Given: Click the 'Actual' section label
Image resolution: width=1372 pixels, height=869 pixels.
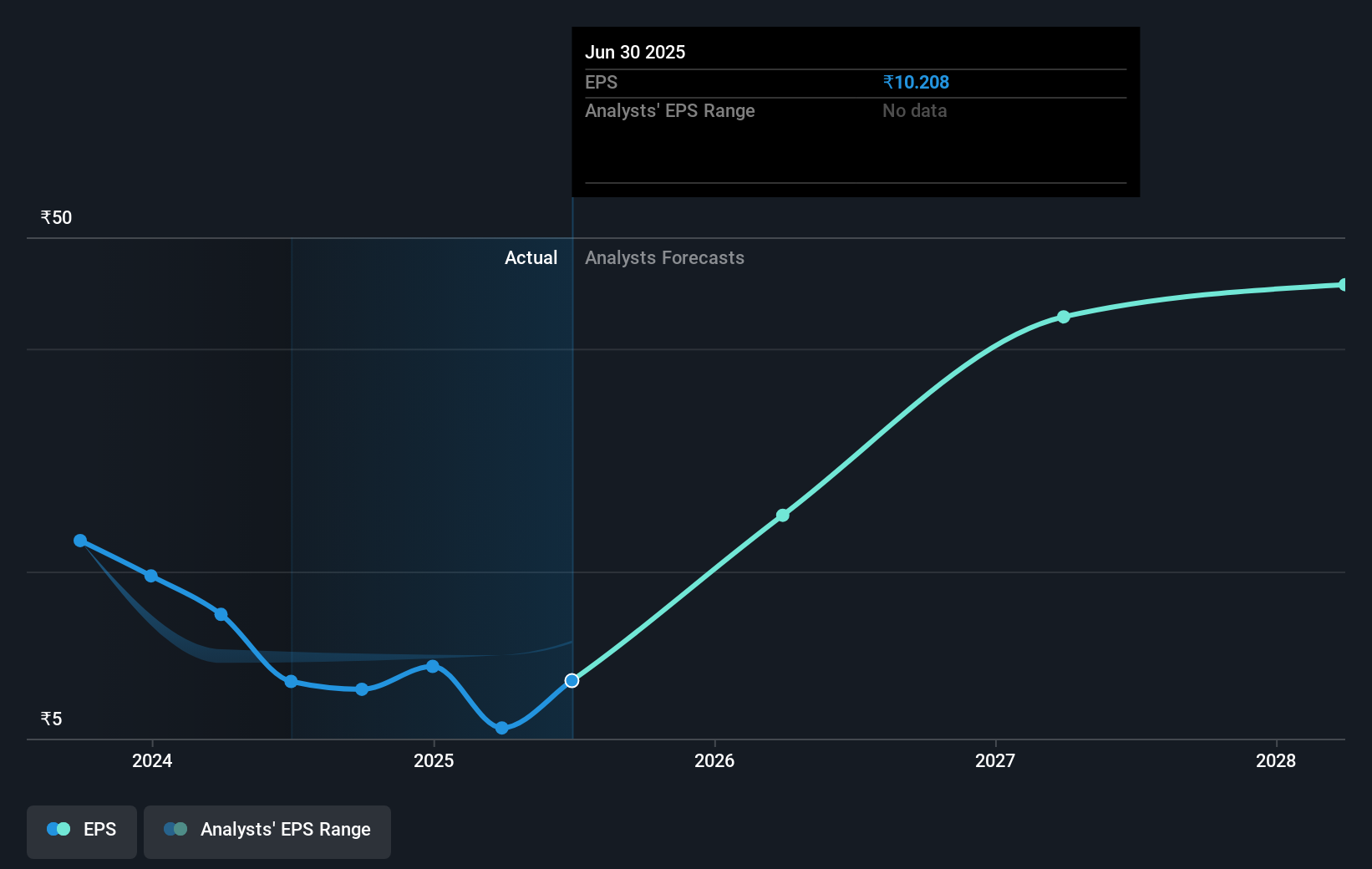Looking at the screenshot, I should pyautogui.click(x=531, y=257).
